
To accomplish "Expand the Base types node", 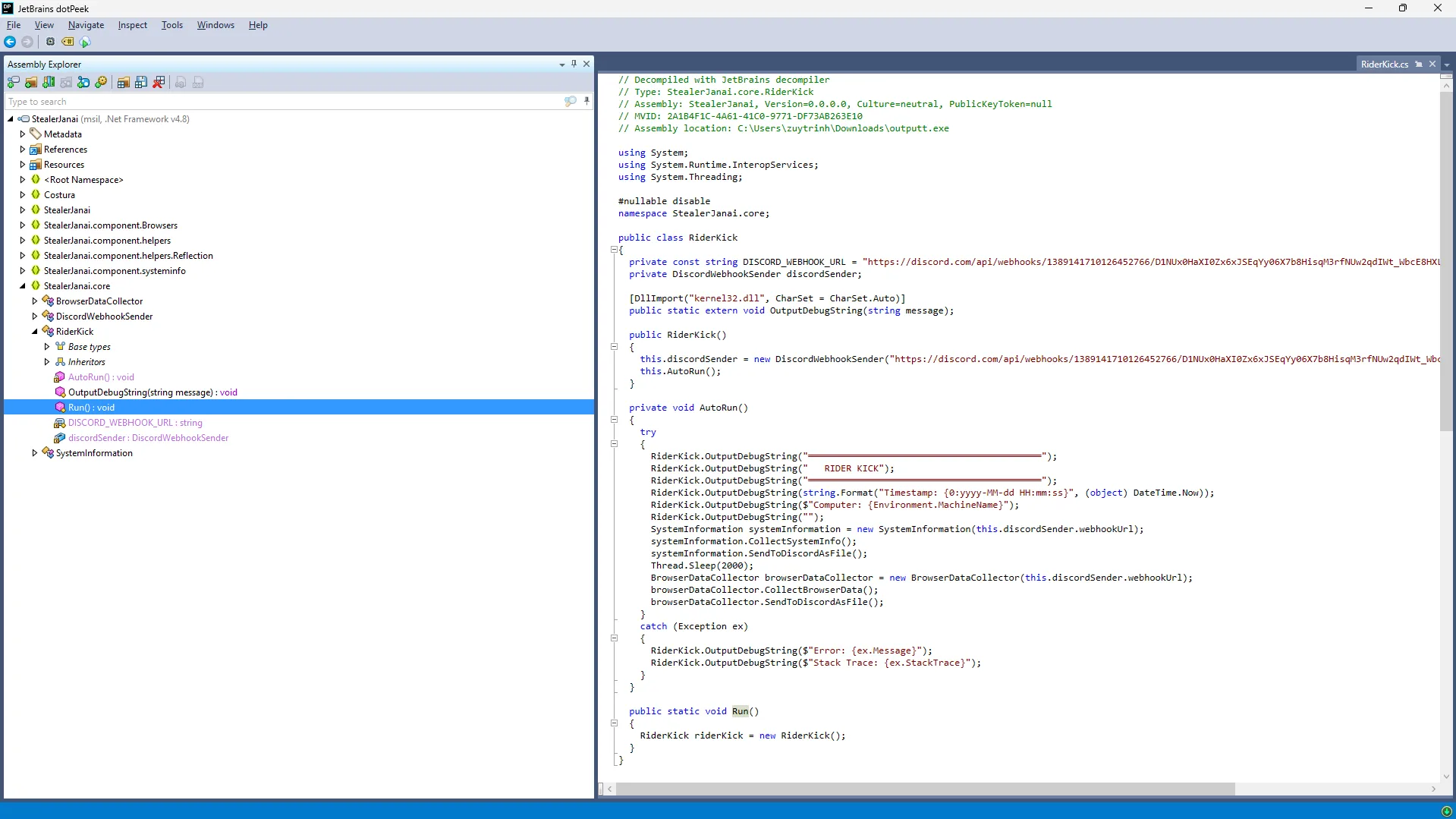I will 47,347.
